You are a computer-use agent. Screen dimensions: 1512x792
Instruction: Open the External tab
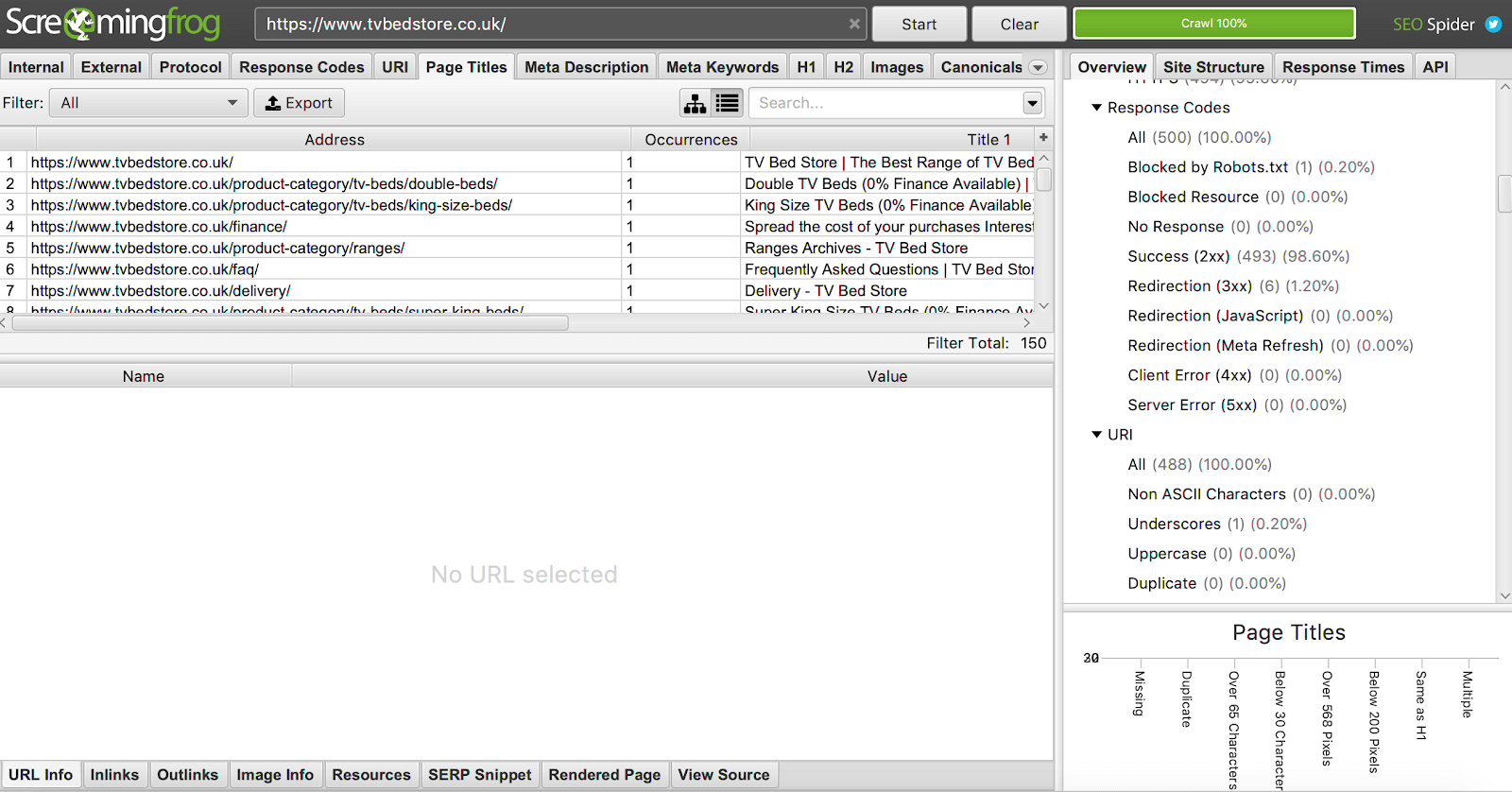coord(112,67)
